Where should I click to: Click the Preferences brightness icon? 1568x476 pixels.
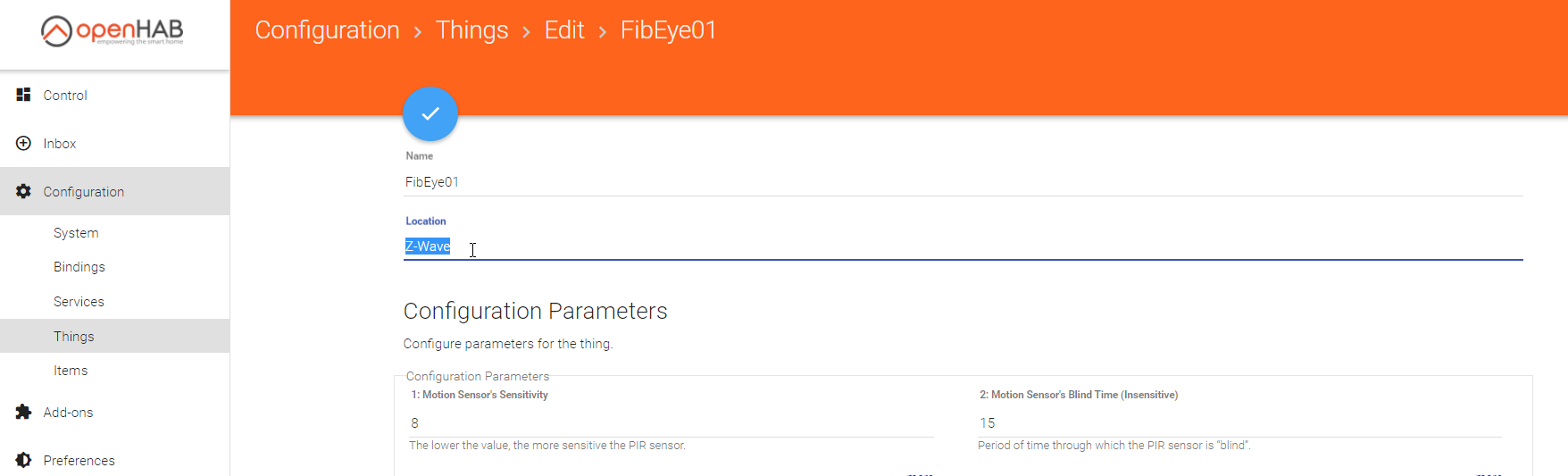pos(24,460)
